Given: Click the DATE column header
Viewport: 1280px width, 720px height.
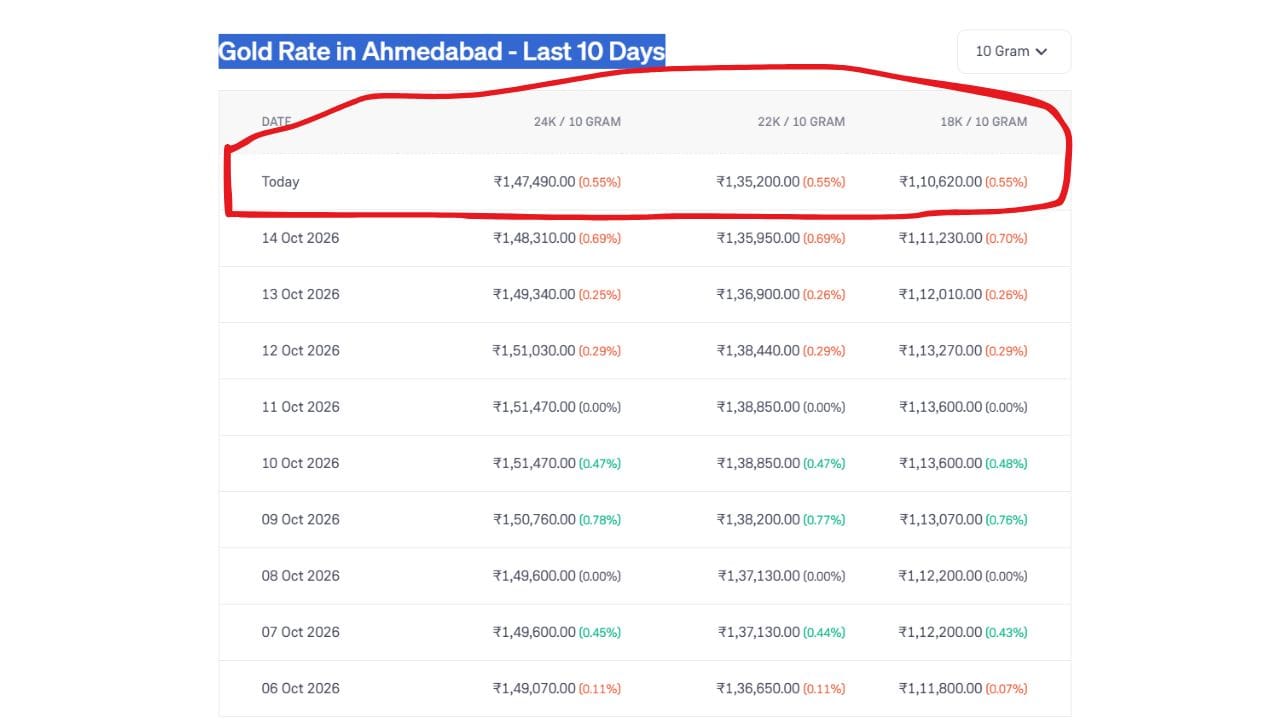Looking at the screenshot, I should (x=277, y=122).
